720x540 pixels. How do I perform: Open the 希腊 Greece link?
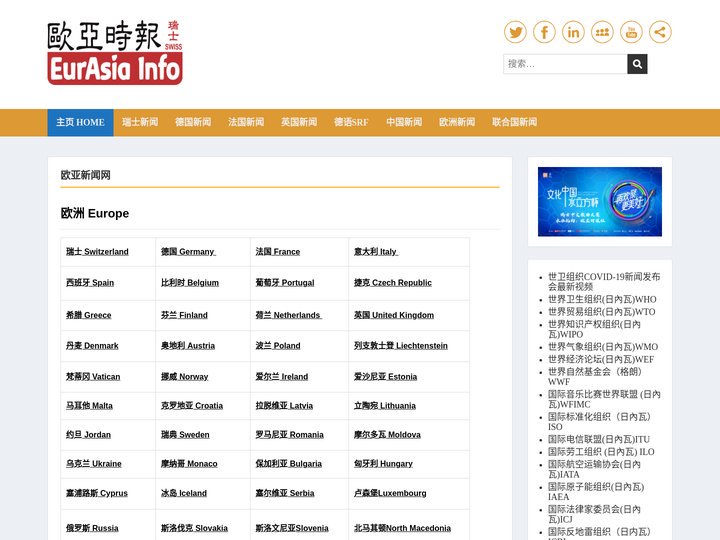(89, 315)
